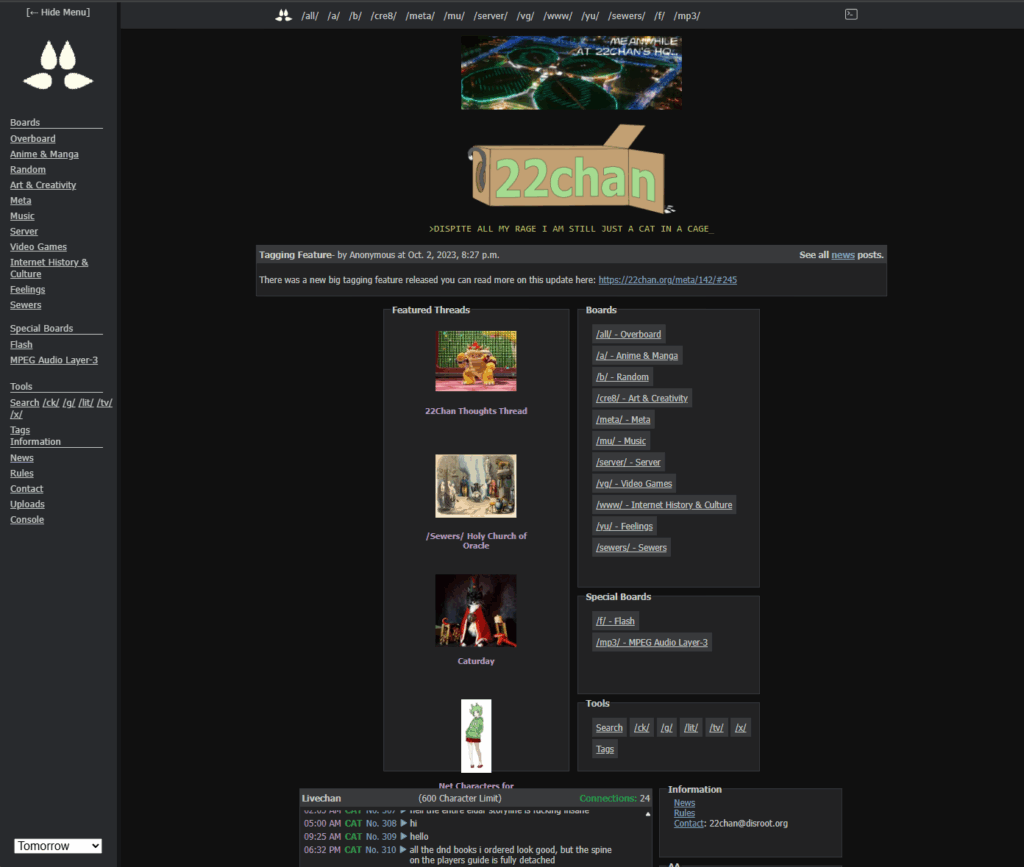Open /mp3/ - MPEG Audio Layer-3 button
Image resolution: width=1024 pixels, height=867 pixels.
point(652,642)
